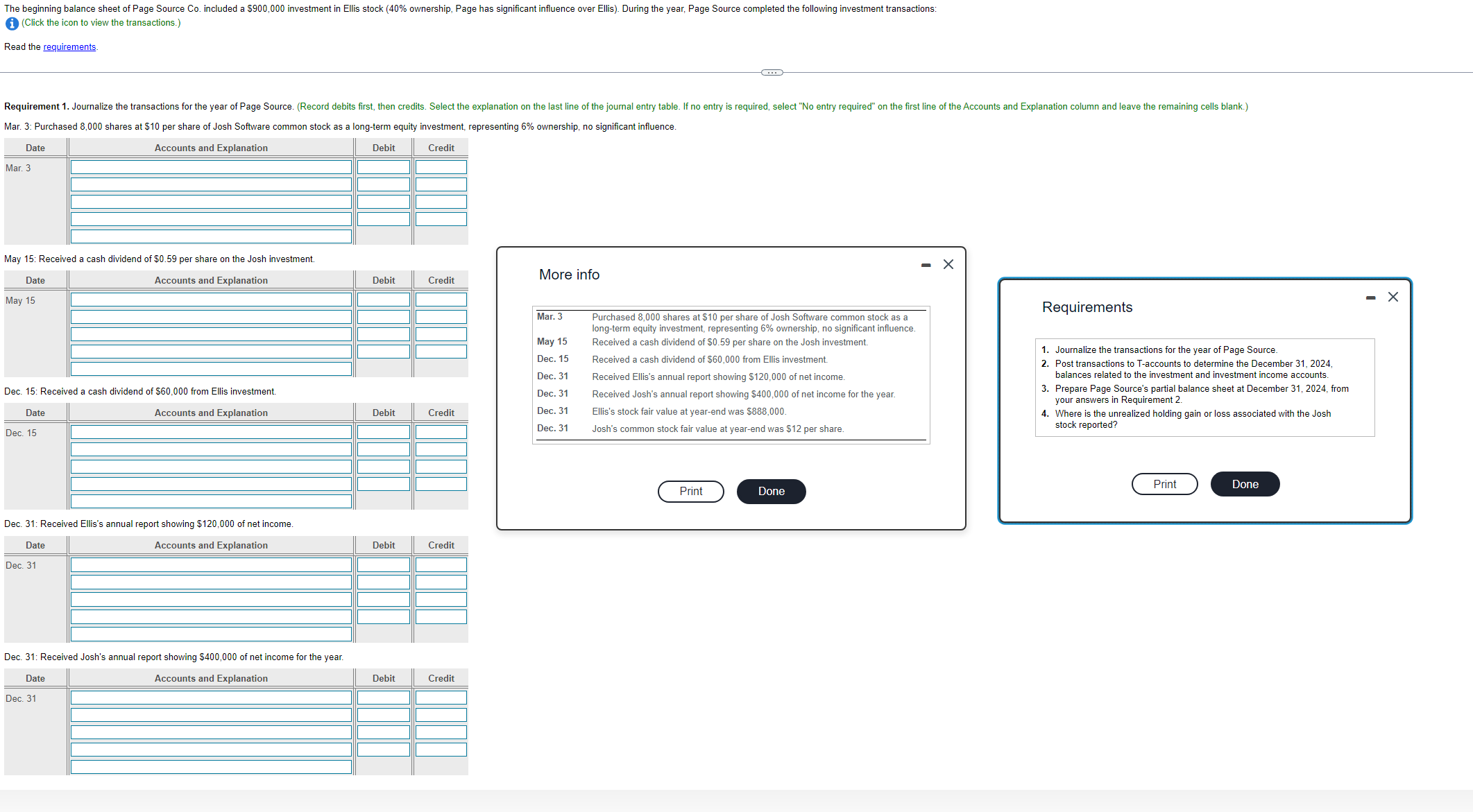Click first credit cell of Josh Dec. 31 entry

[x=441, y=698]
